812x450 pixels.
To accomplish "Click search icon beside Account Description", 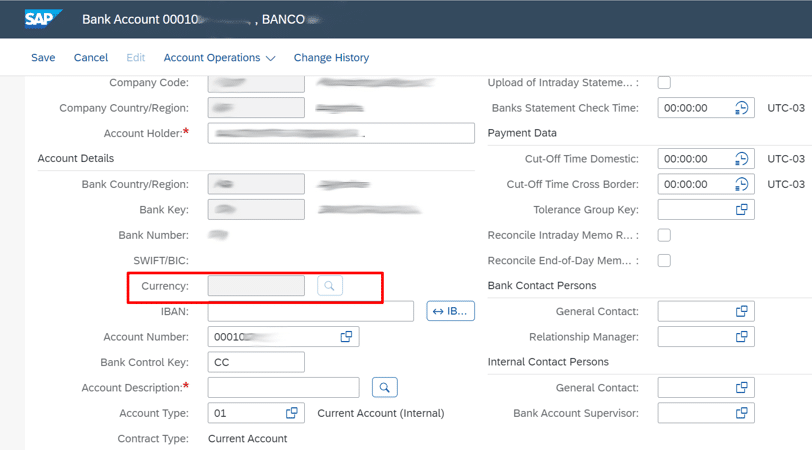I will 384,387.
